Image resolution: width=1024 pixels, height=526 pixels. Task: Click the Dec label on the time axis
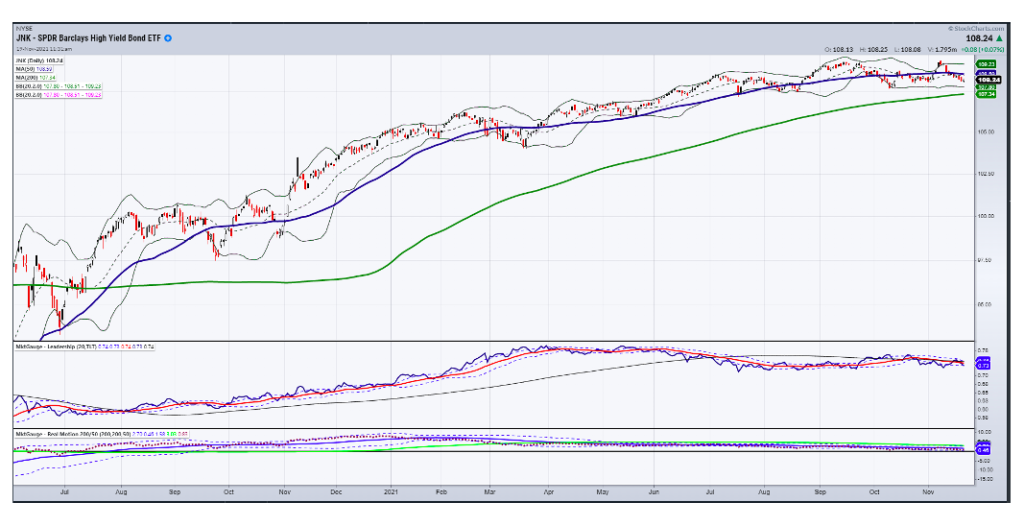pos(335,491)
